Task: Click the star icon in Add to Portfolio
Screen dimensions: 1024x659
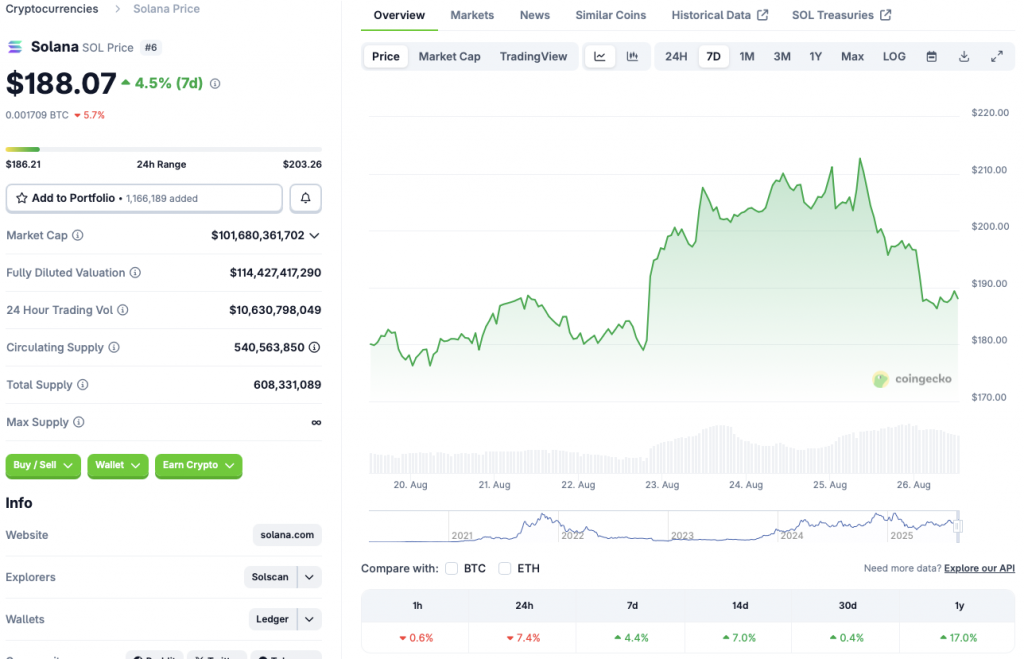Action: tap(22, 198)
